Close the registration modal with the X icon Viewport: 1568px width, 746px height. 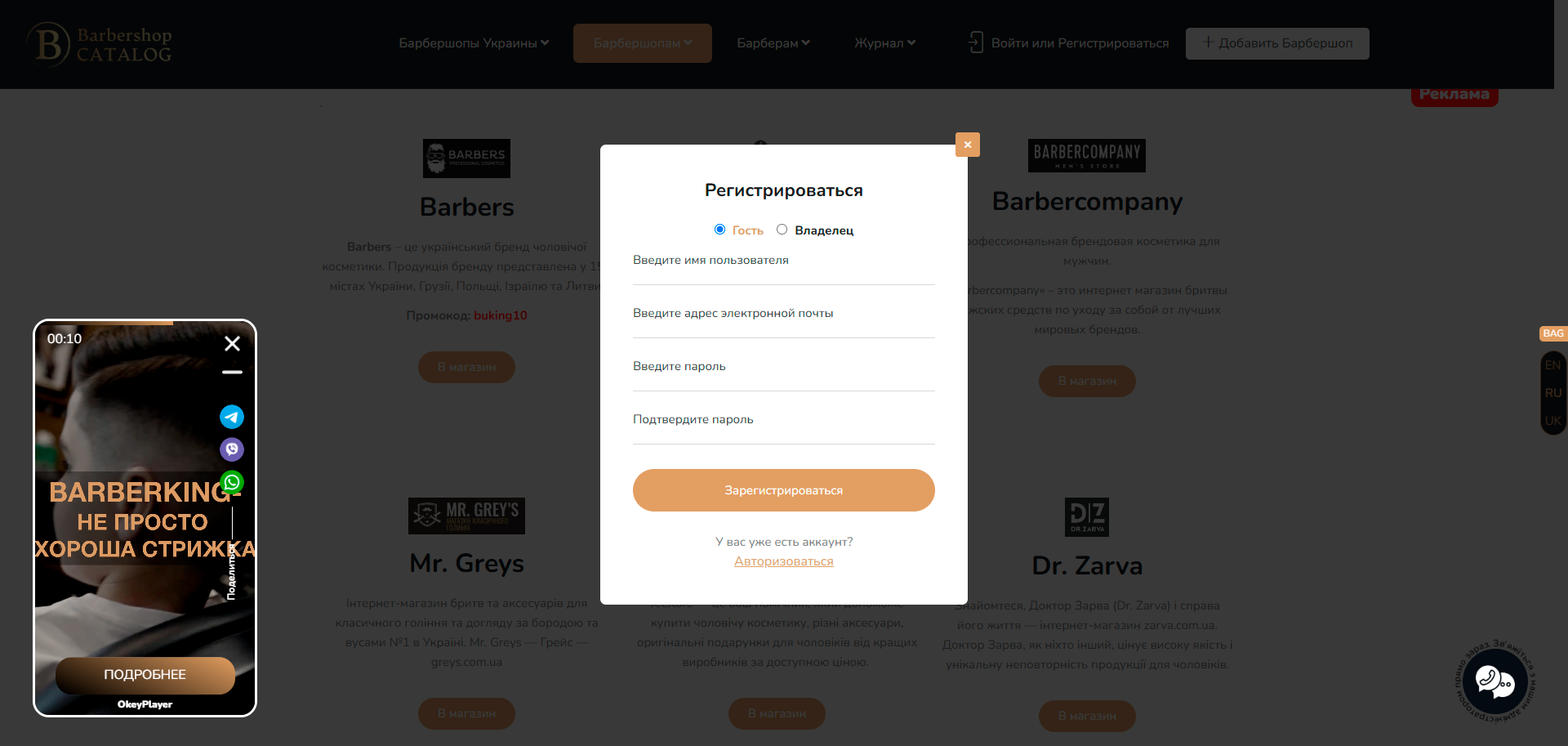(x=968, y=145)
